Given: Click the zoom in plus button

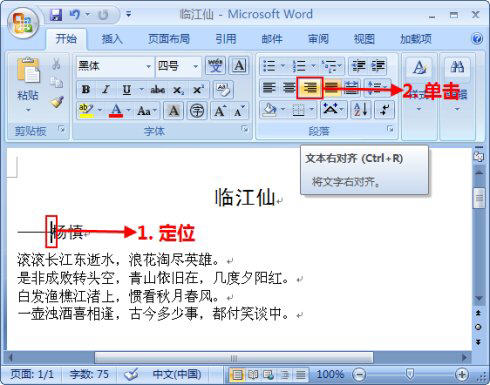Looking at the screenshot, I should tap(462, 374).
